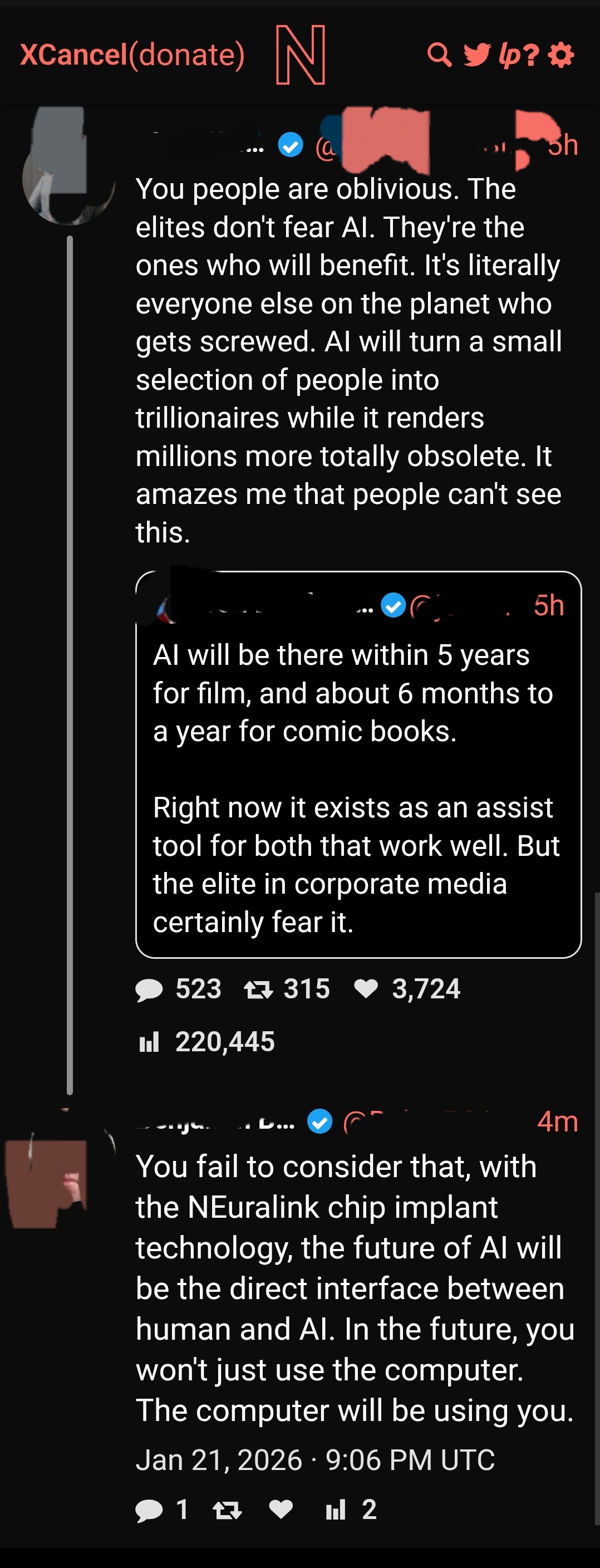Image resolution: width=600 pixels, height=1568 pixels.
Task: Click the Twitter bird icon
Action: point(476,55)
